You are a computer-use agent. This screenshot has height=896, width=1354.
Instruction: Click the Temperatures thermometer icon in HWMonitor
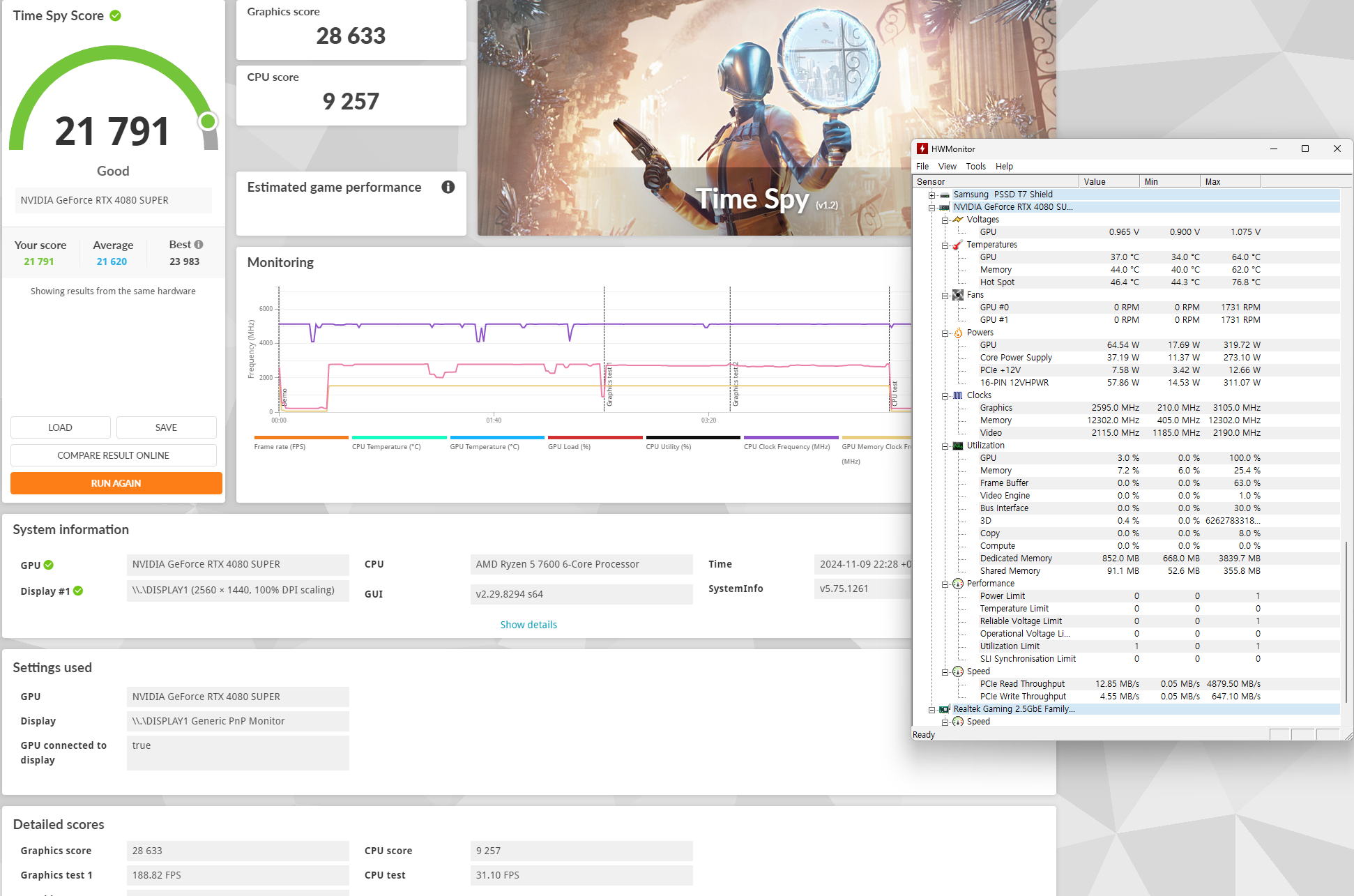(958, 245)
